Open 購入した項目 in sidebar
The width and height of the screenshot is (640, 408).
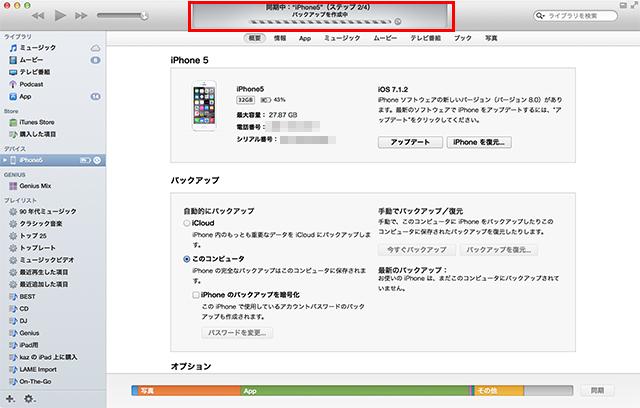click(33, 134)
